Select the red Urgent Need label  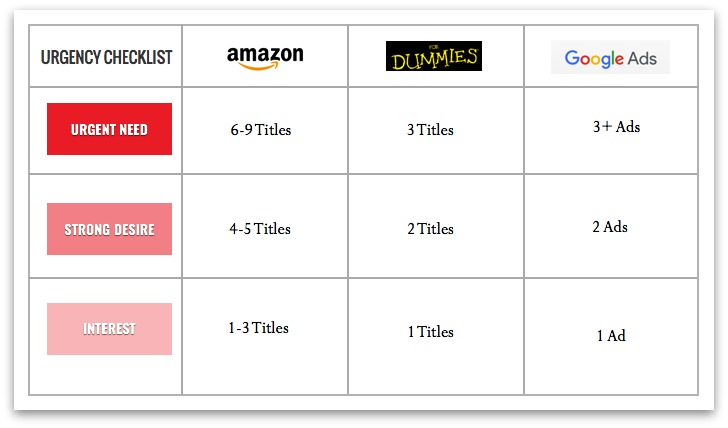click(109, 129)
